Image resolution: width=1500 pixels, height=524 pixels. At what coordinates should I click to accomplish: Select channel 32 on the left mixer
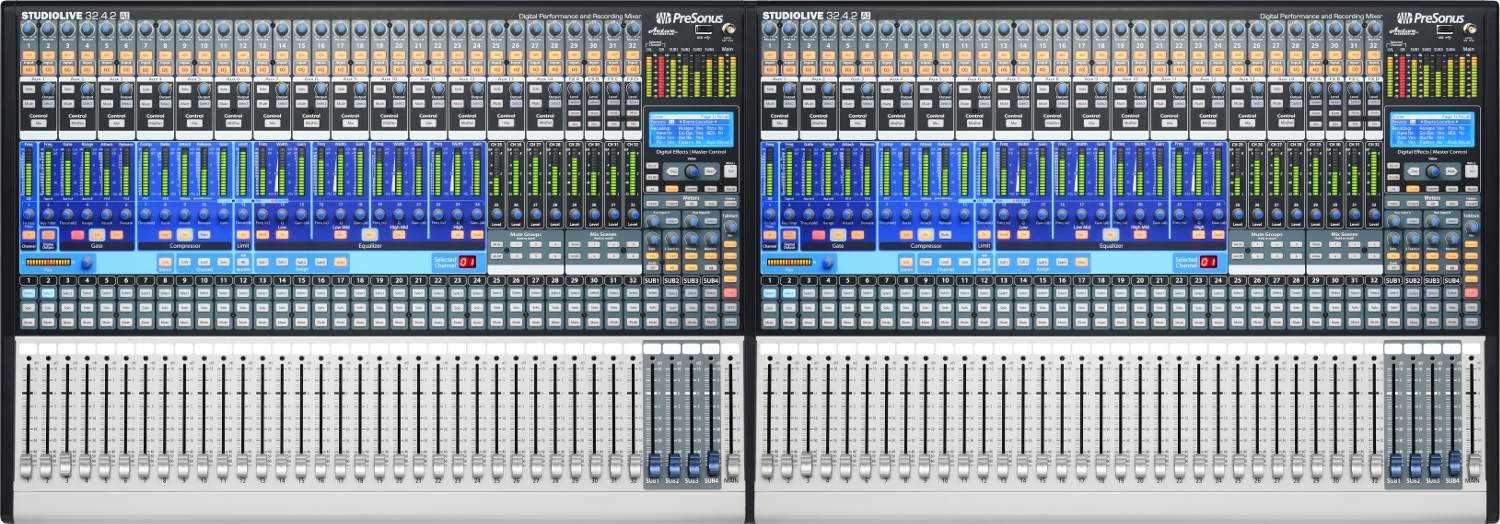(x=632, y=293)
